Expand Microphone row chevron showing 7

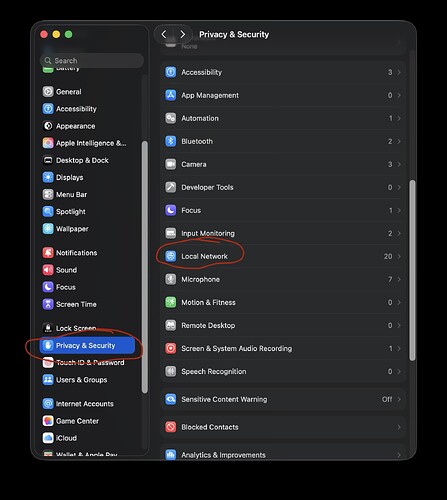(x=399, y=279)
